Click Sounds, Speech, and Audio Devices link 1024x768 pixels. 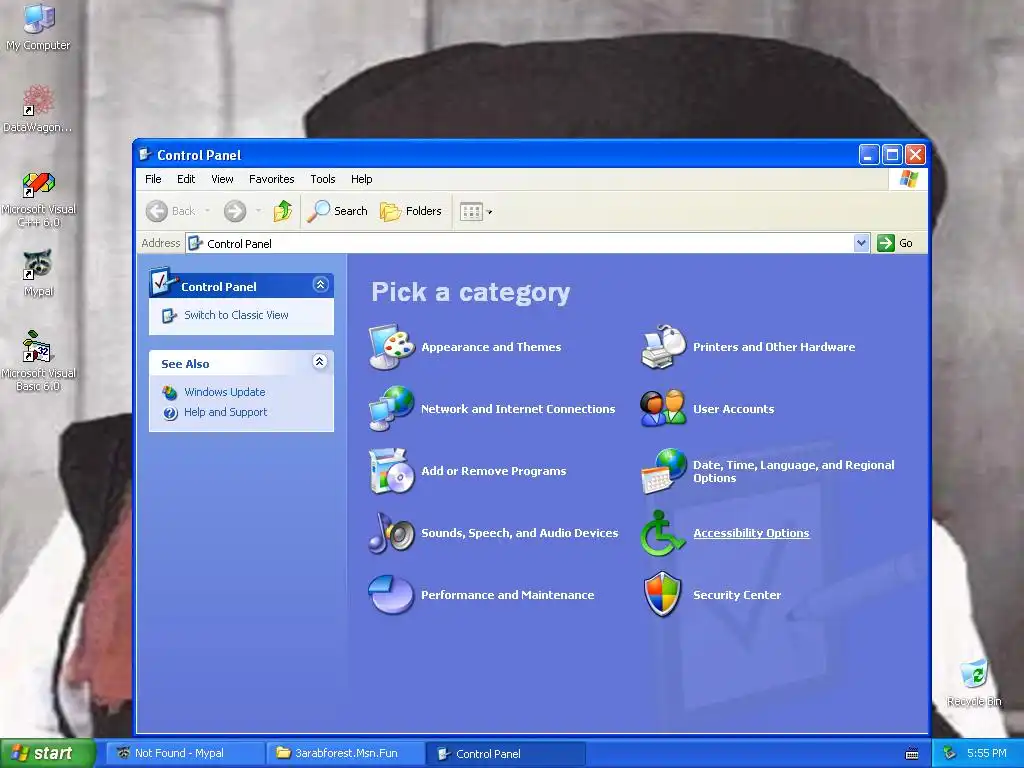coord(520,533)
